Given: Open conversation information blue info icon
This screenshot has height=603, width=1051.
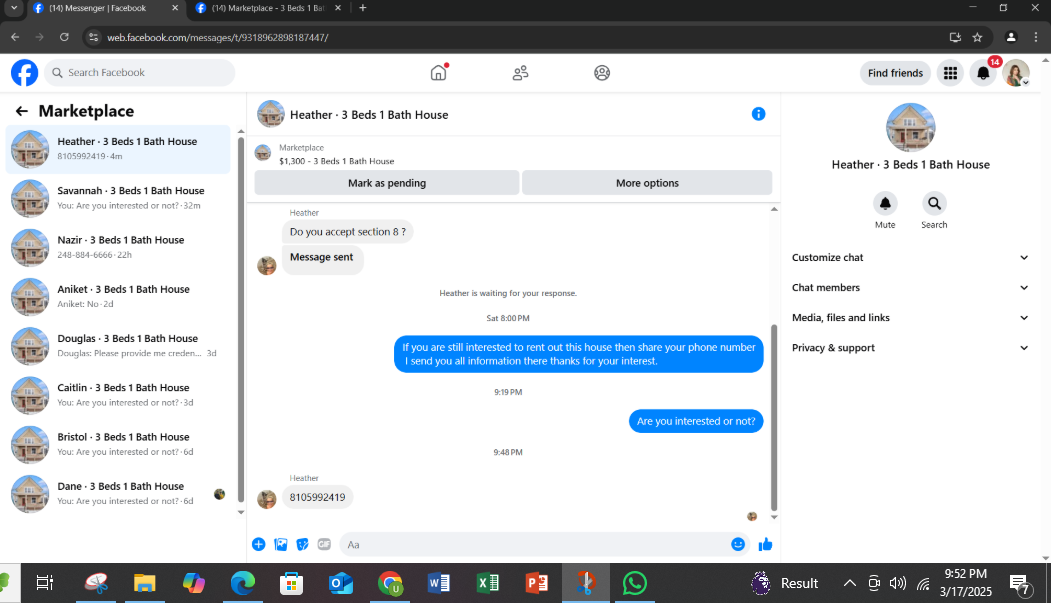Looking at the screenshot, I should click(x=758, y=114).
